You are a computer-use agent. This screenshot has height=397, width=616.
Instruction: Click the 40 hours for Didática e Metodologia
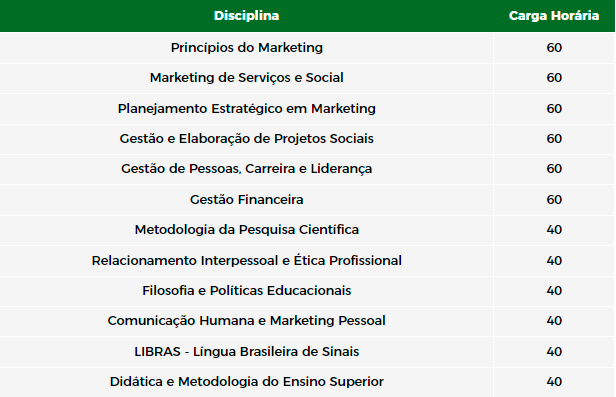pos(554,382)
